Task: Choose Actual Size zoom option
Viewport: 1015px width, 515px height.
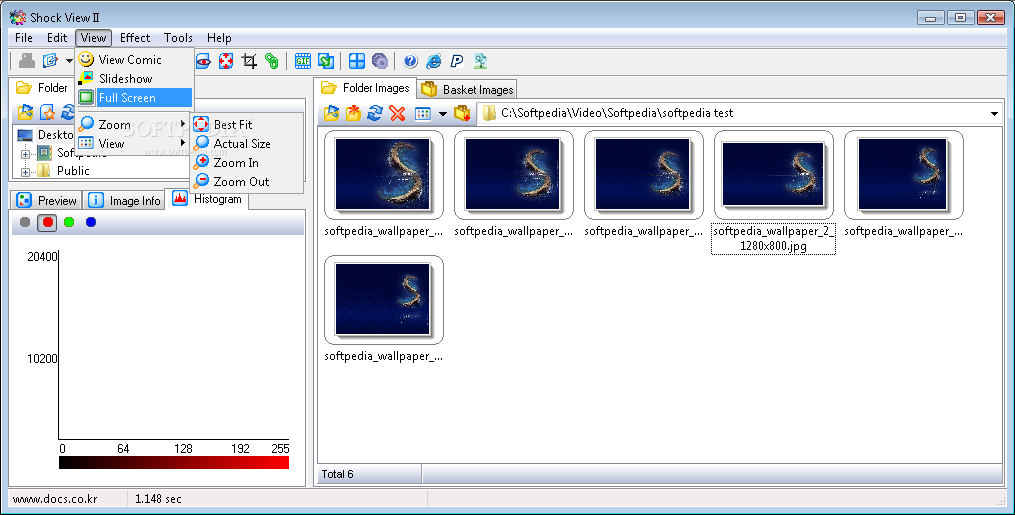Action: (247, 144)
